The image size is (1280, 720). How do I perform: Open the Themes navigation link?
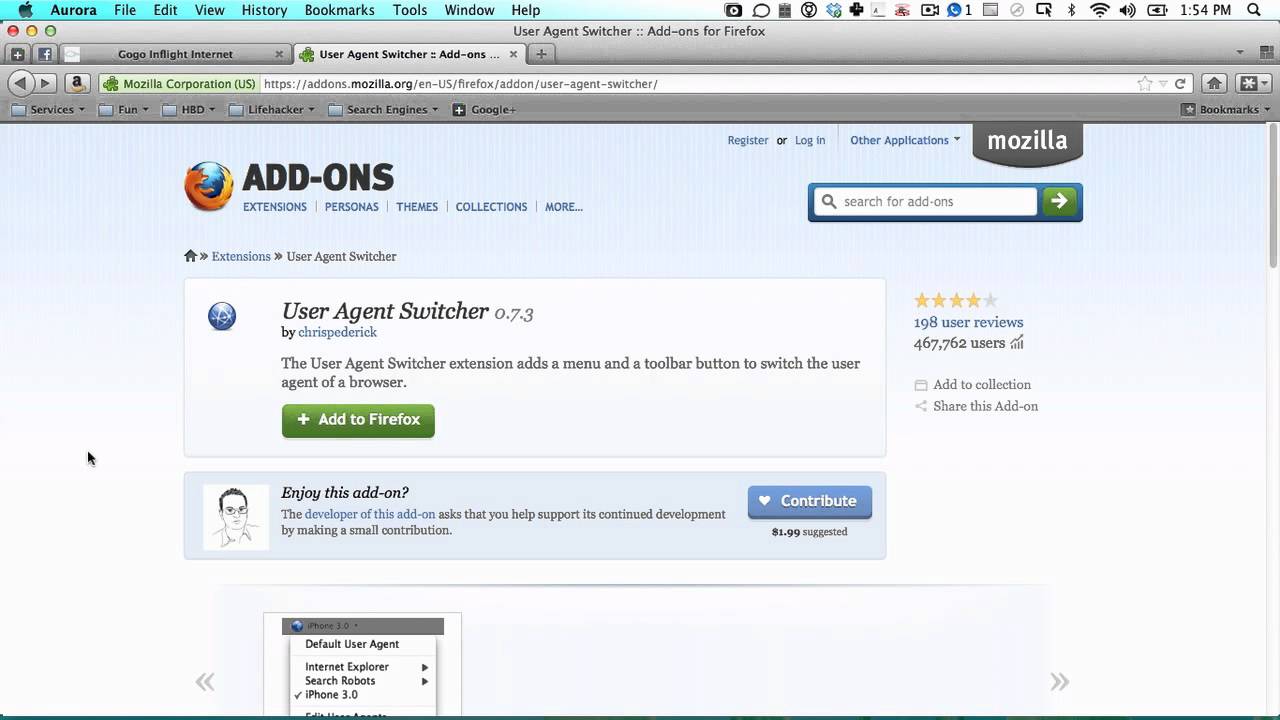tap(417, 207)
